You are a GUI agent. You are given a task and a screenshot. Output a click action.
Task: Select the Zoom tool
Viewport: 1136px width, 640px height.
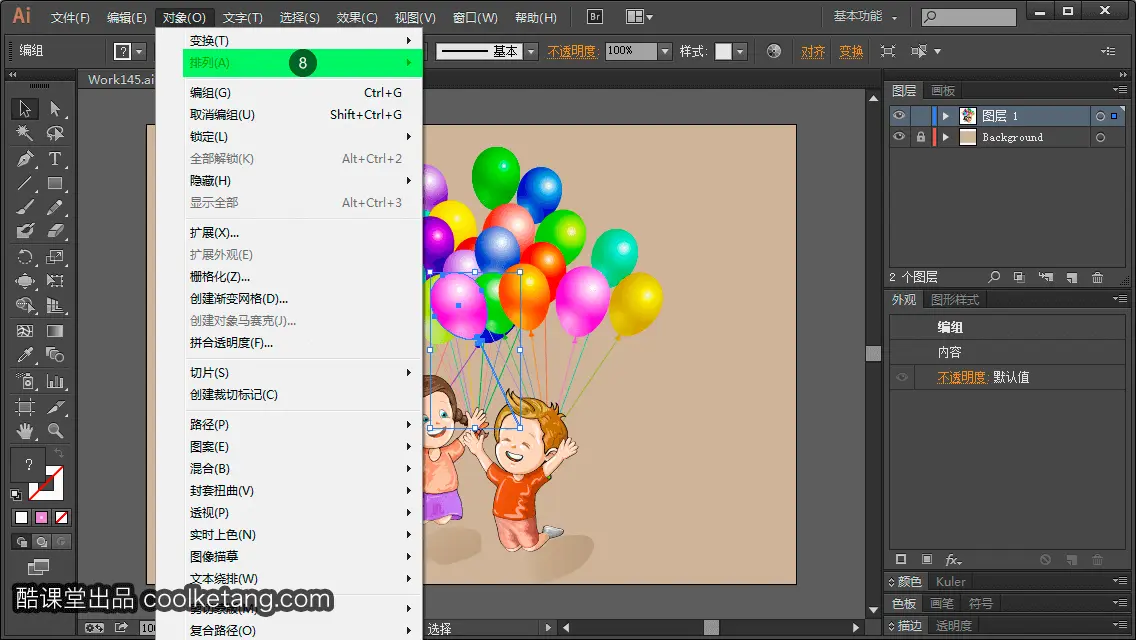point(55,431)
